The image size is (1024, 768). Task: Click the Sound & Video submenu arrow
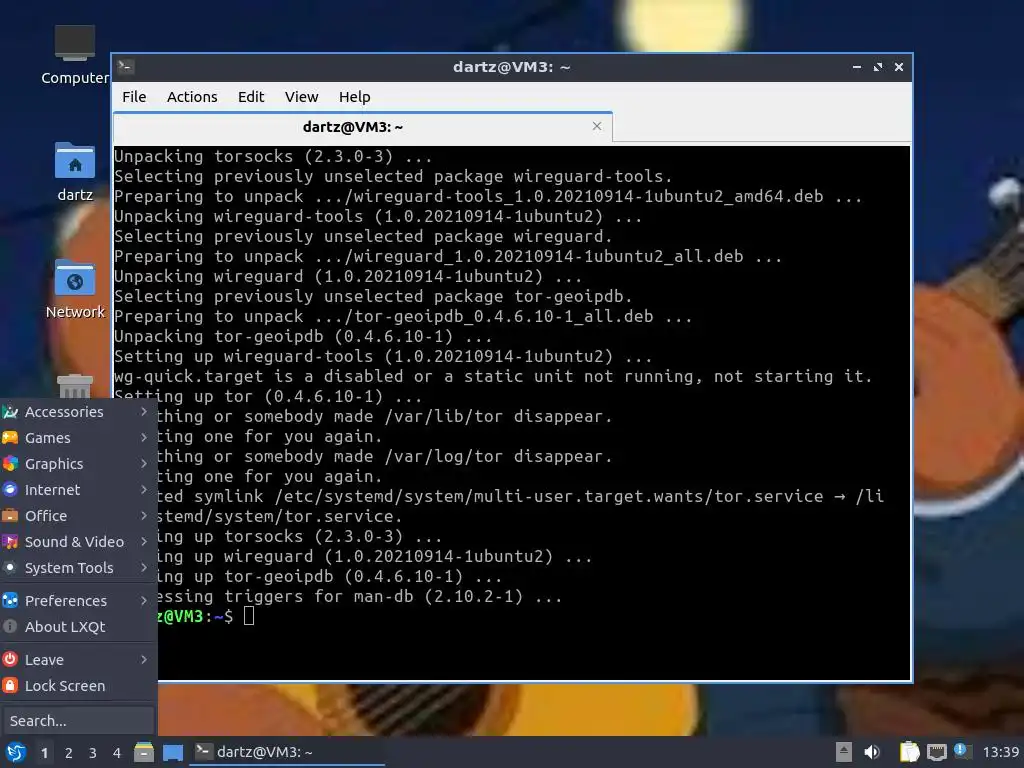tap(144, 542)
